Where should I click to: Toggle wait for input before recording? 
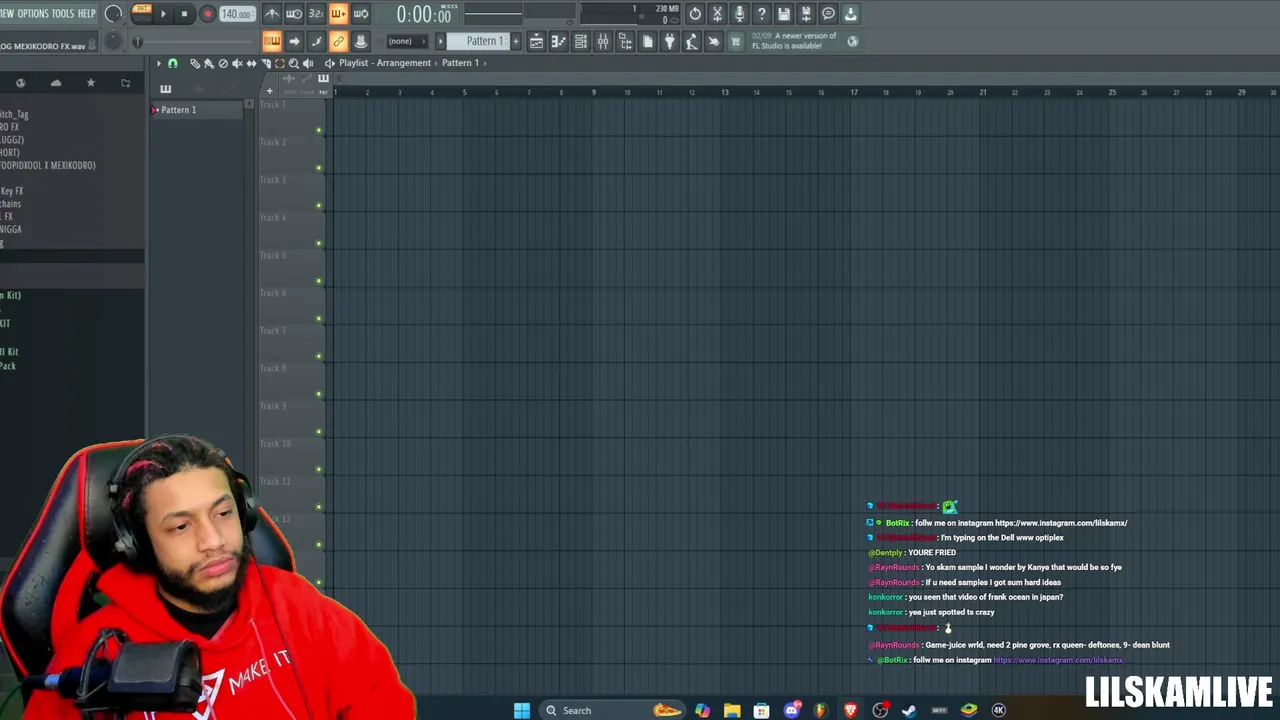pyautogui.click(x=294, y=14)
